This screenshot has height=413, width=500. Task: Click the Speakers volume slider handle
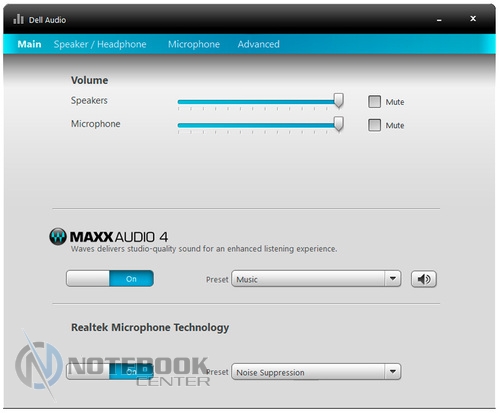(339, 101)
